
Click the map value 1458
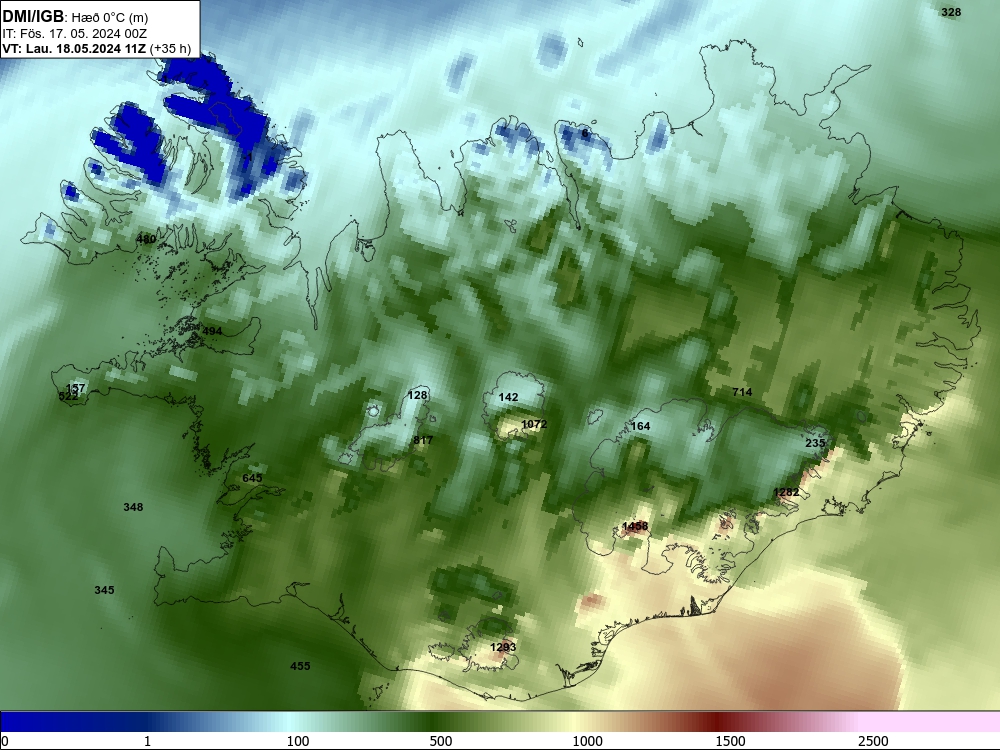click(x=635, y=526)
